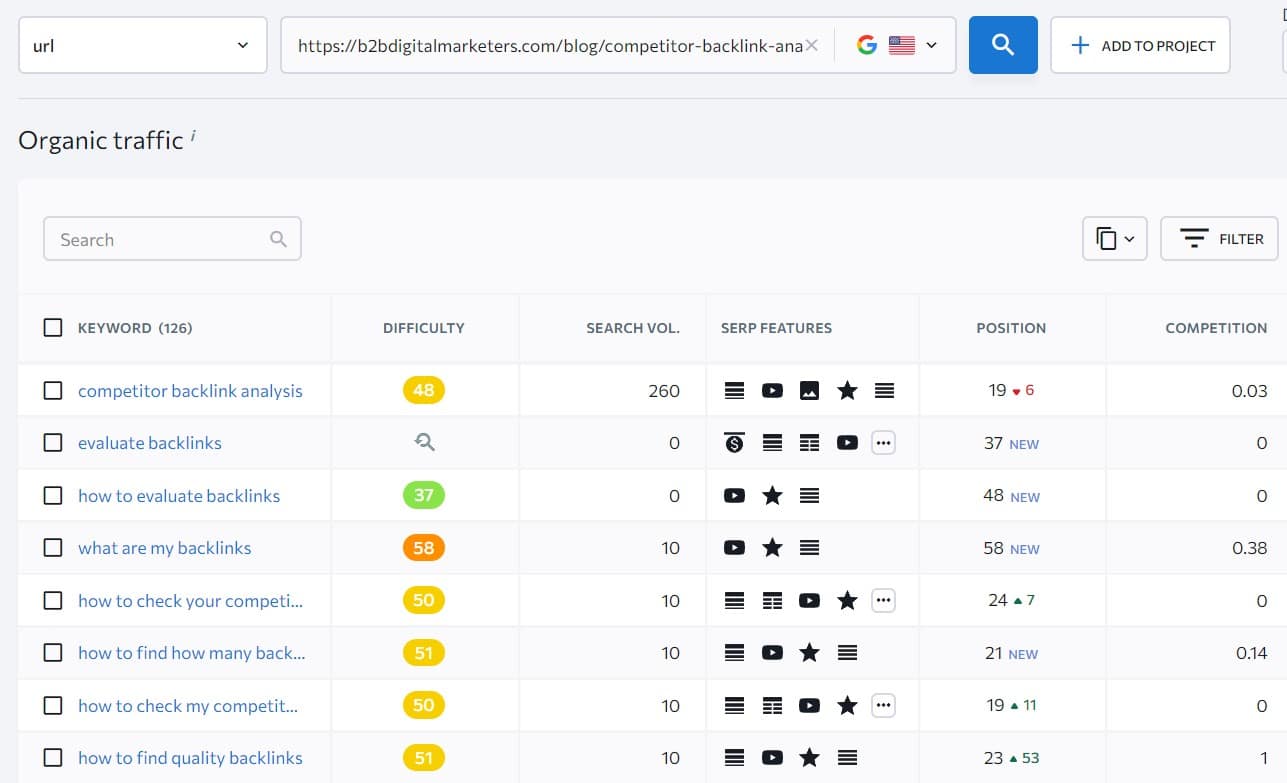The image size is (1287, 783).
Task: Click the Organic traffic info icon
Action: pyautogui.click(x=193, y=135)
